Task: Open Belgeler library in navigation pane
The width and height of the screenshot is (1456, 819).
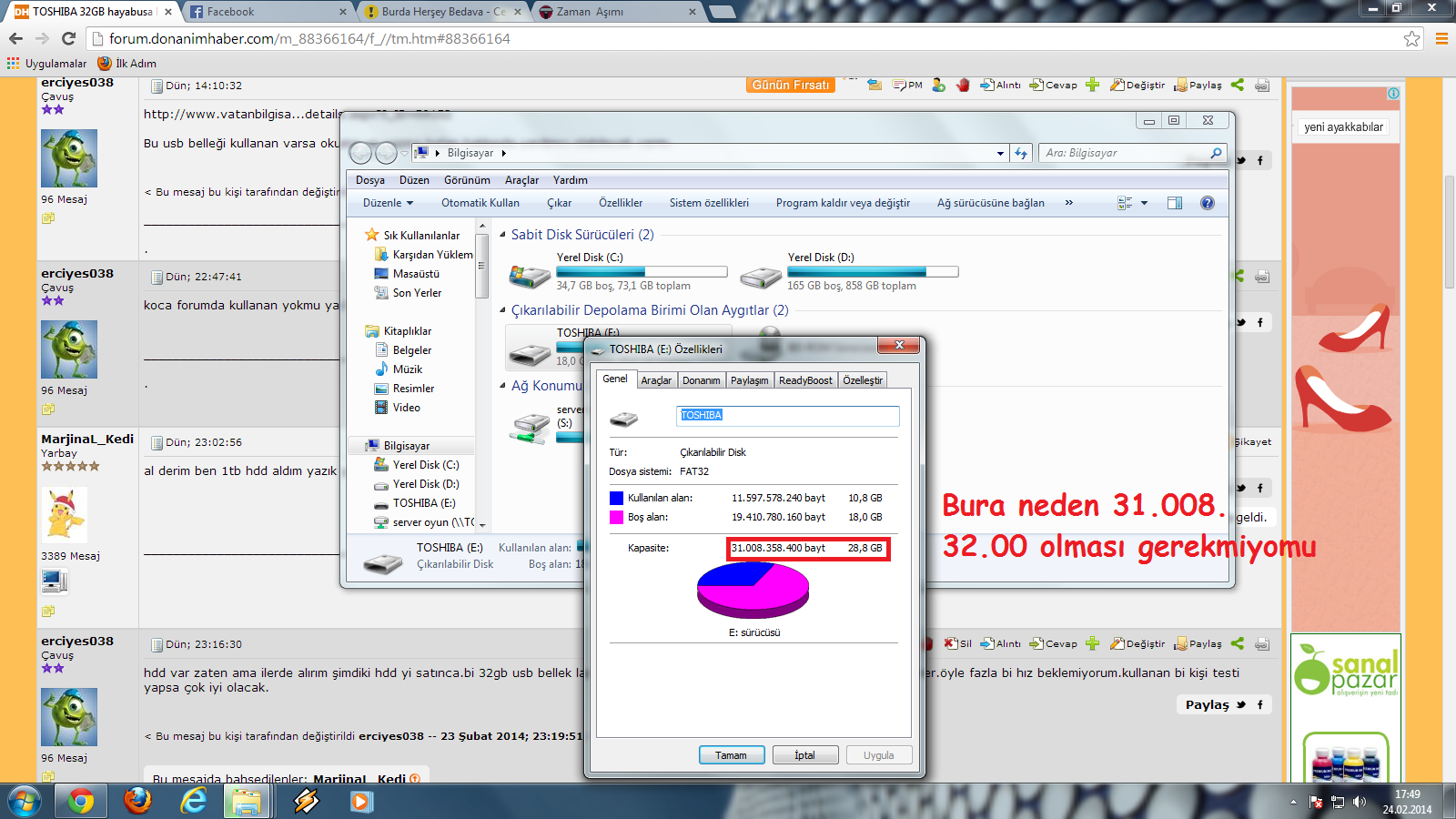Action: 412,350
